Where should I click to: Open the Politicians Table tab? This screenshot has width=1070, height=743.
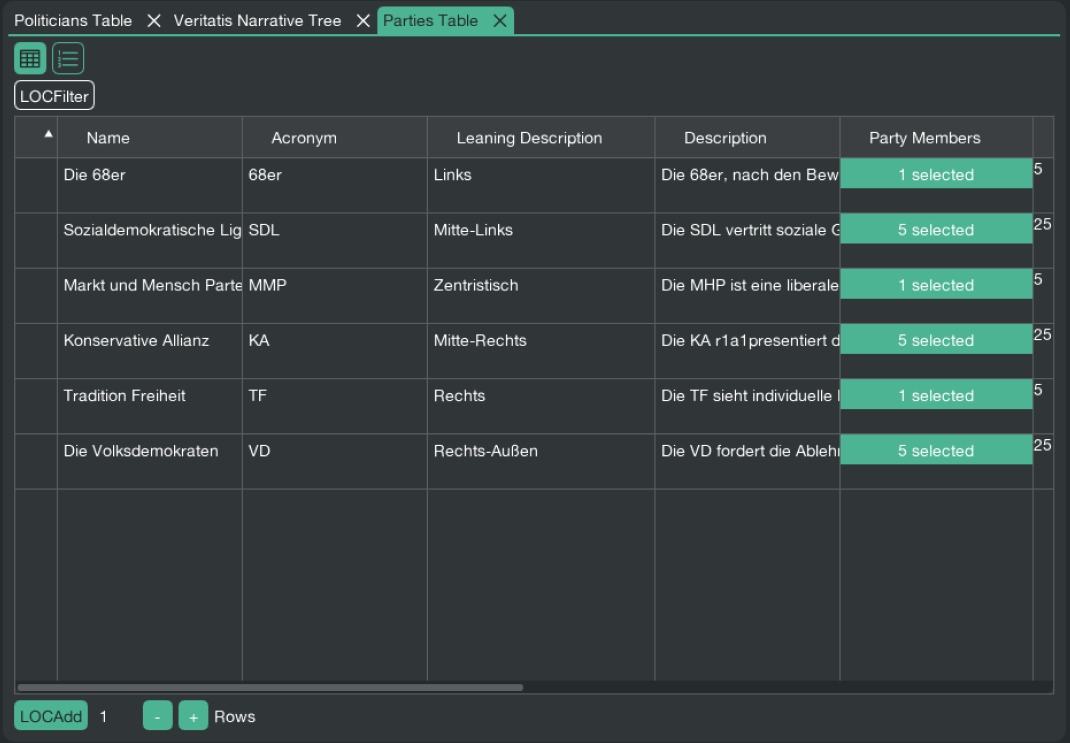pos(73,21)
